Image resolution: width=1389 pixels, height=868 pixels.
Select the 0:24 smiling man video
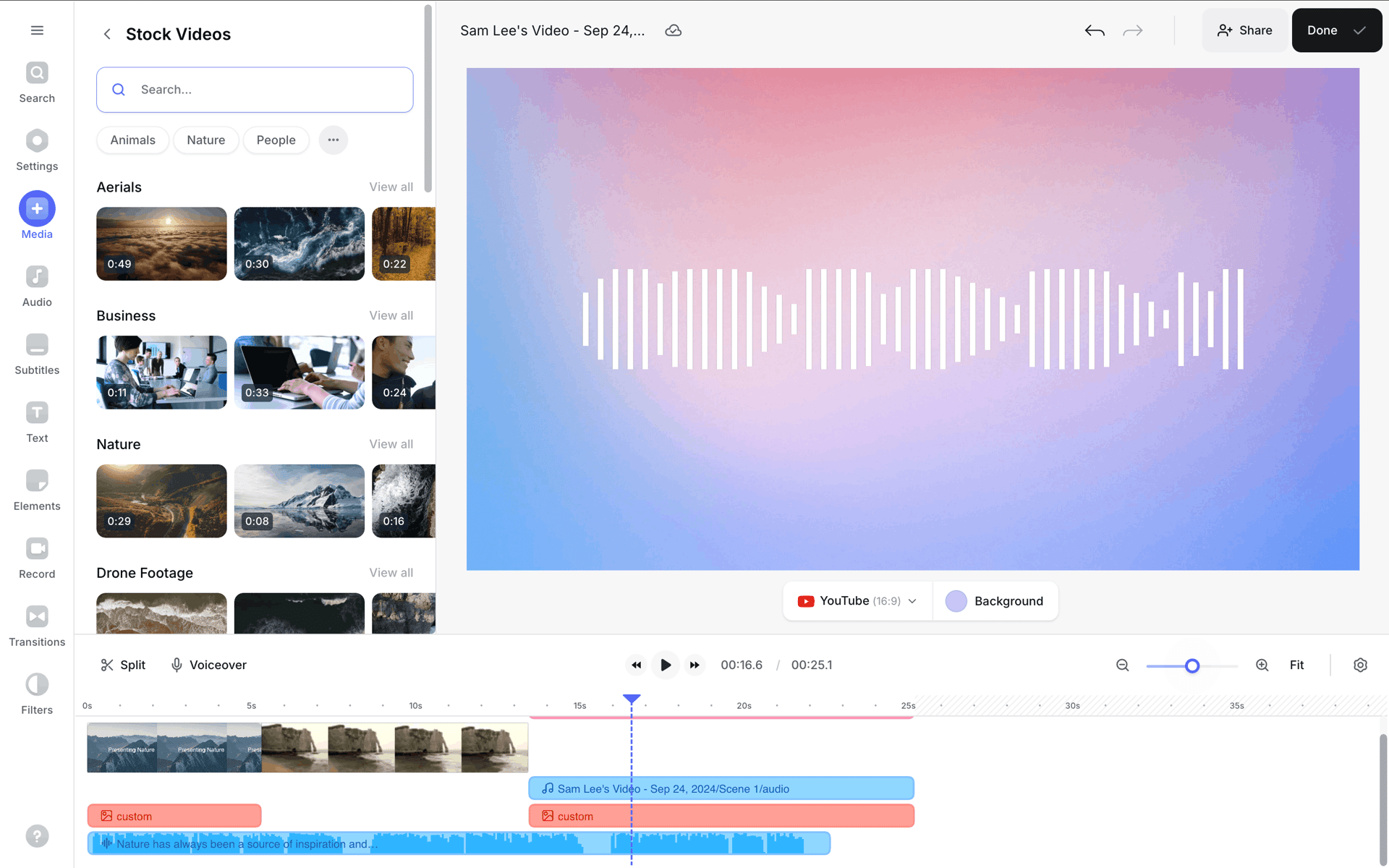pos(404,373)
